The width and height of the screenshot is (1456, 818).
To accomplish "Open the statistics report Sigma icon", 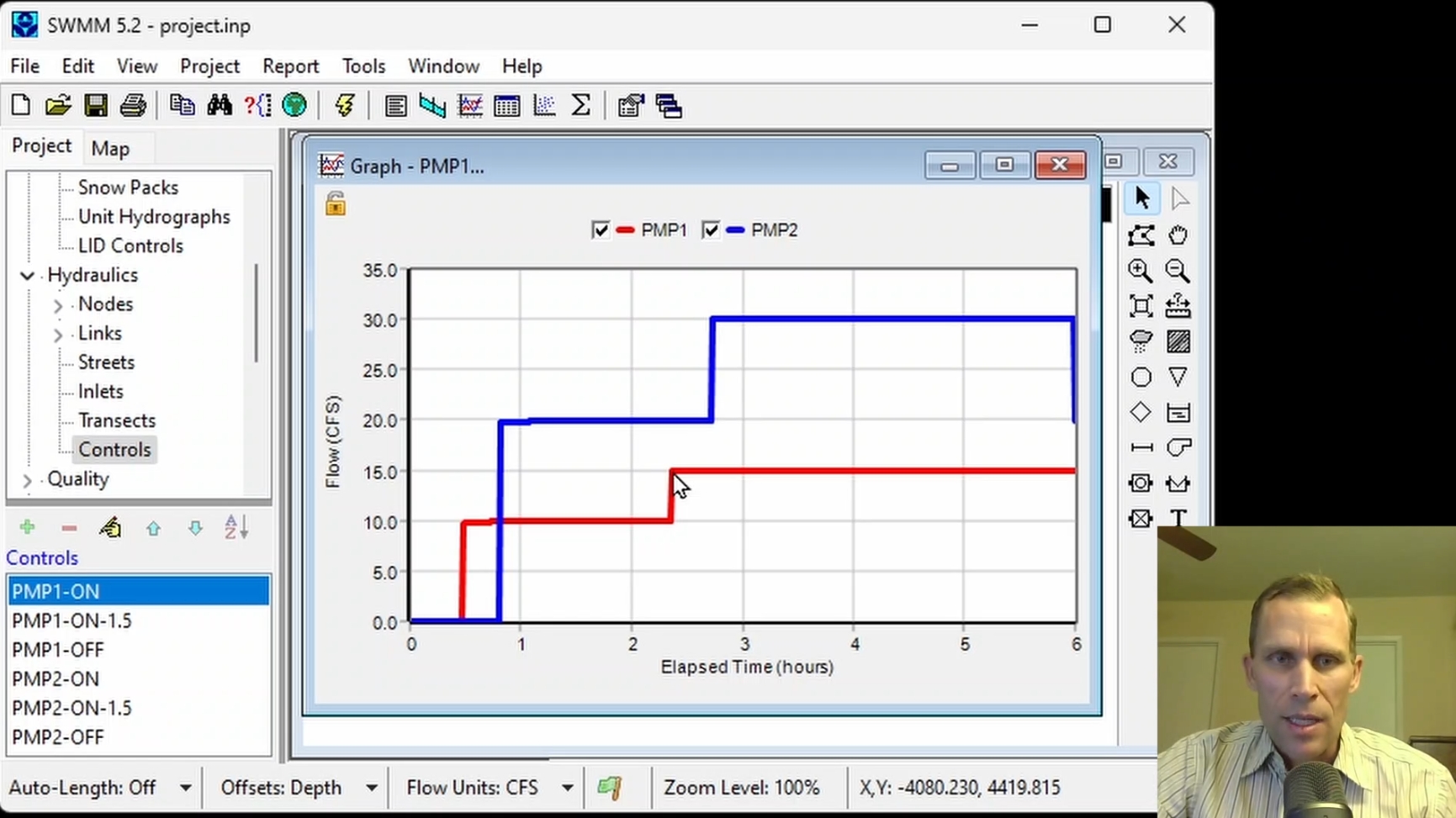I will tap(580, 106).
